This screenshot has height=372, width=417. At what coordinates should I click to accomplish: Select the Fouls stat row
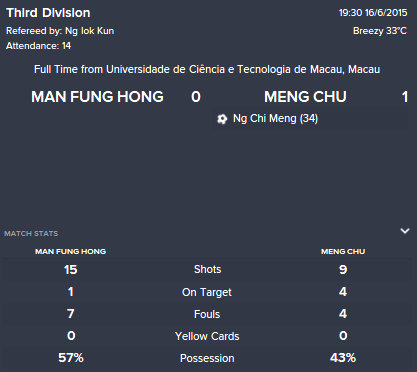pyautogui.click(x=207, y=314)
